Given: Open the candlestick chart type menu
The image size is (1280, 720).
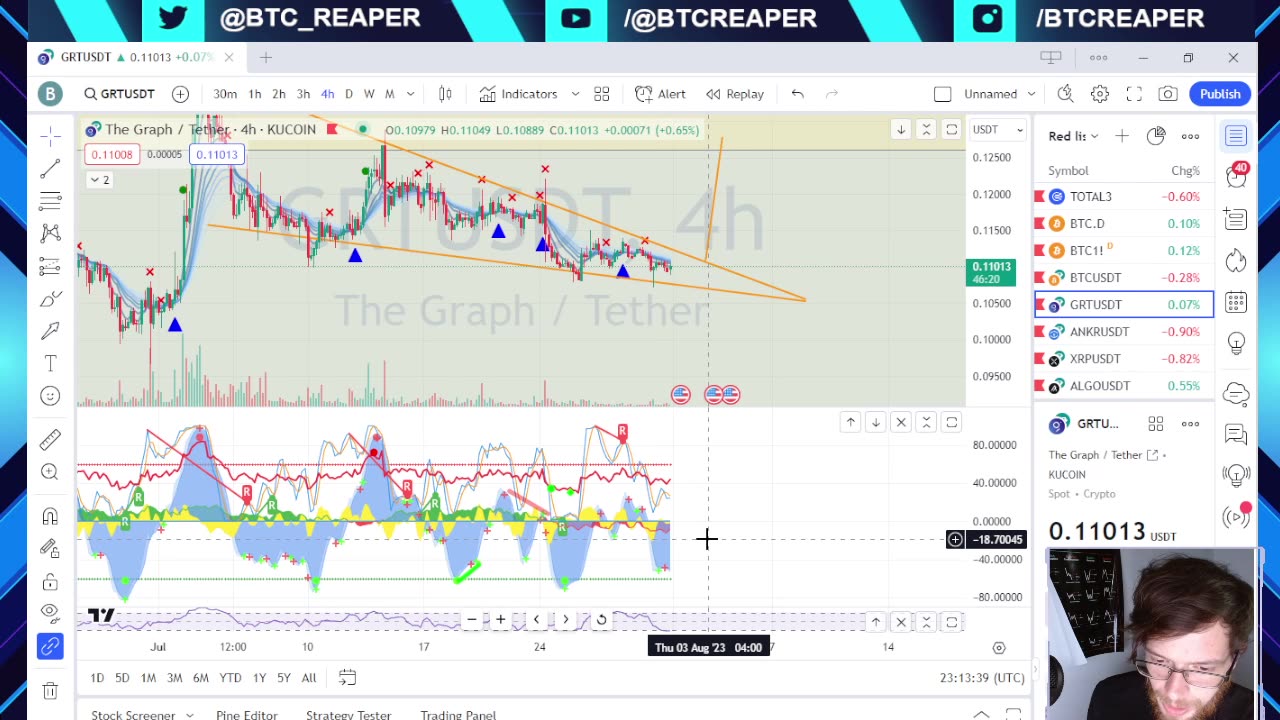Looking at the screenshot, I should click(x=445, y=94).
